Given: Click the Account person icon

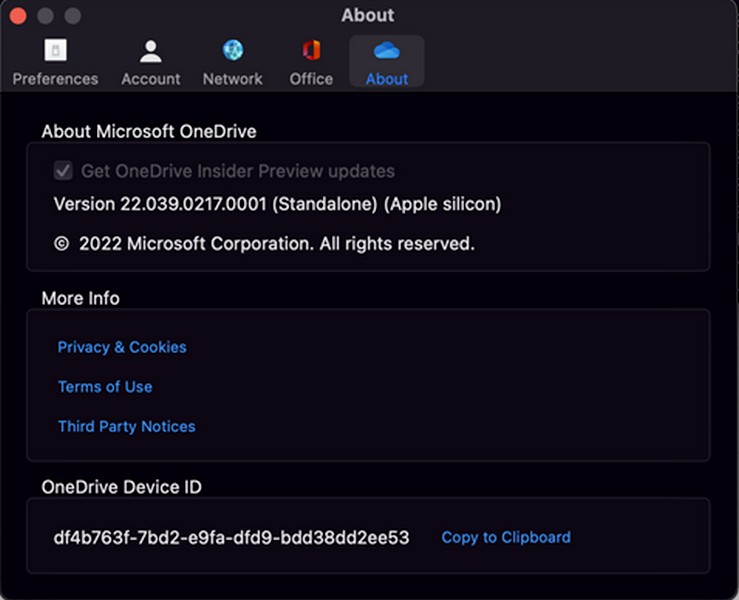Looking at the screenshot, I should coord(151,51).
